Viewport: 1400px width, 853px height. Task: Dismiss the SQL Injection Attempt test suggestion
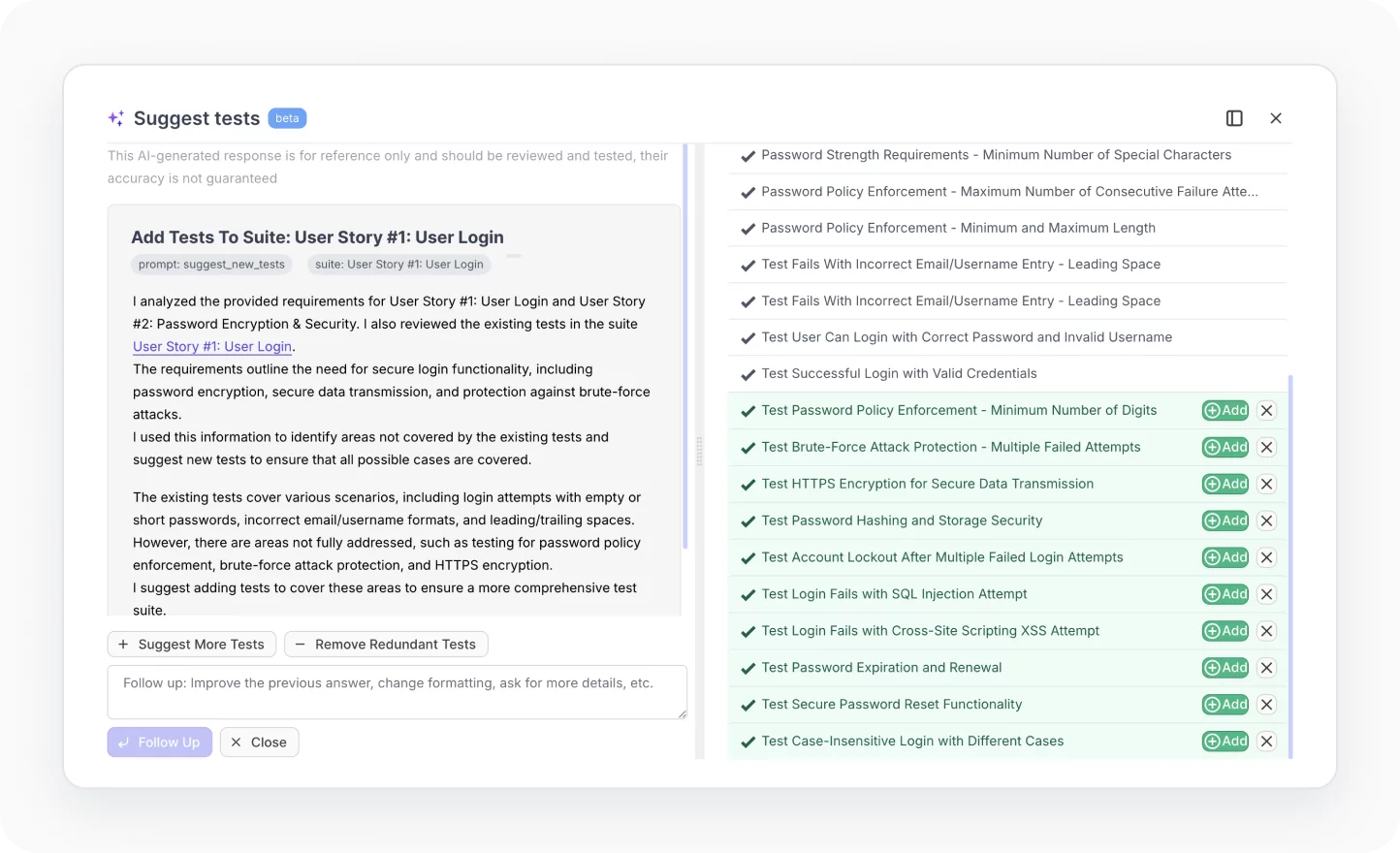[x=1266, y=594]
